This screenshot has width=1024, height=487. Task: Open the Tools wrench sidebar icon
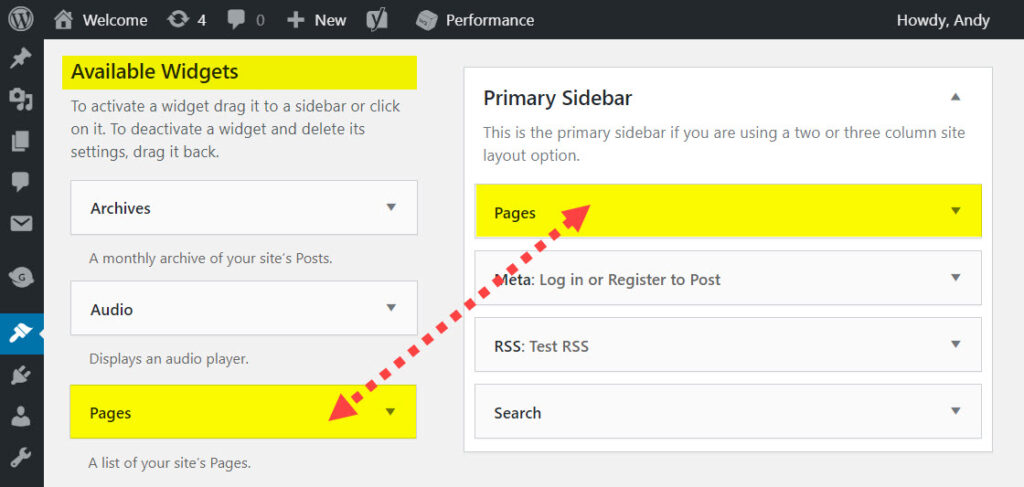coord(21,458)
